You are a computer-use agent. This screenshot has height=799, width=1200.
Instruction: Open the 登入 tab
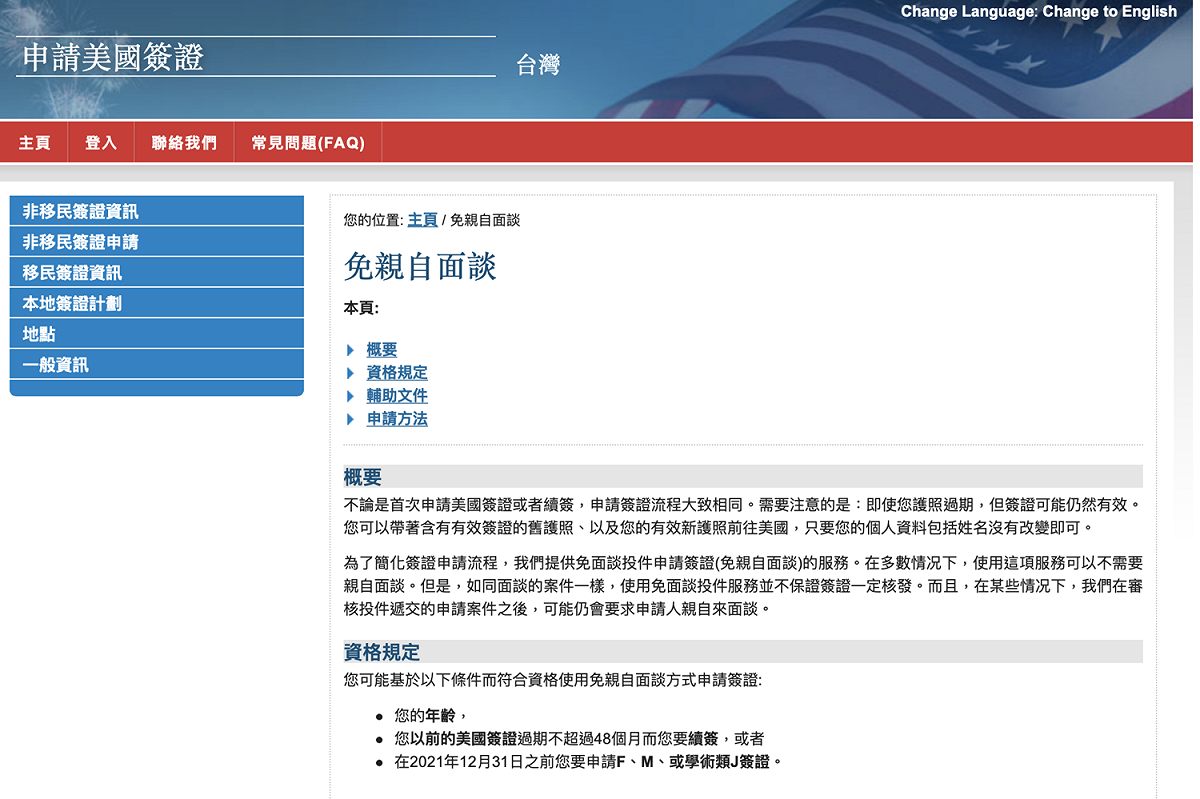tap(101, 143)
